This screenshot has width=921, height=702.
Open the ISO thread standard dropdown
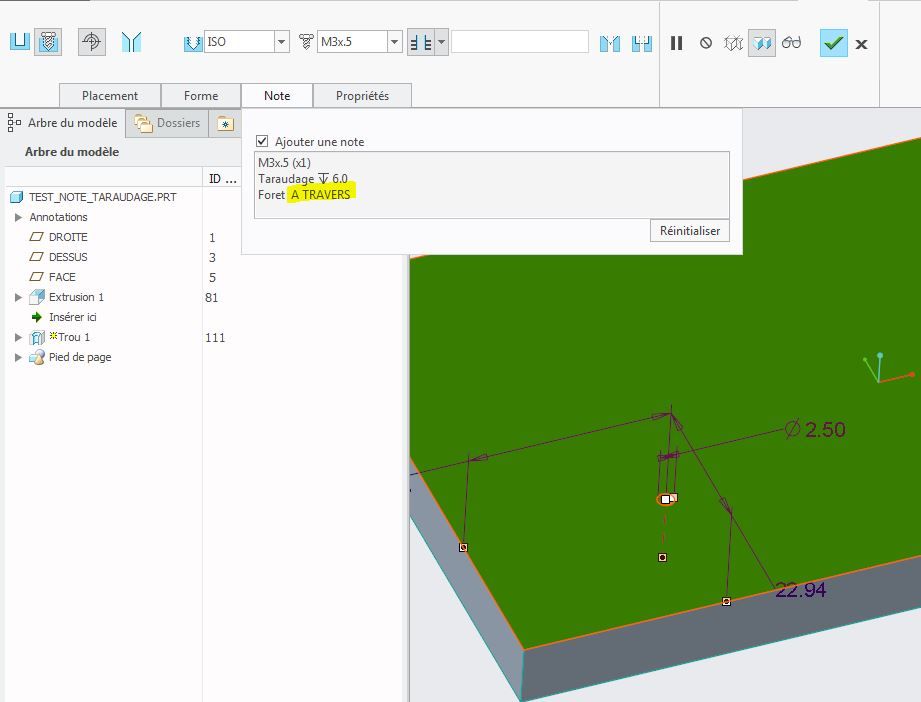click(x=282, y=42)
